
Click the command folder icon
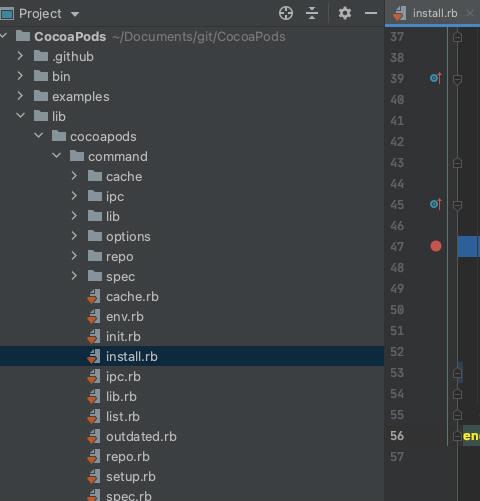[77, 156]
